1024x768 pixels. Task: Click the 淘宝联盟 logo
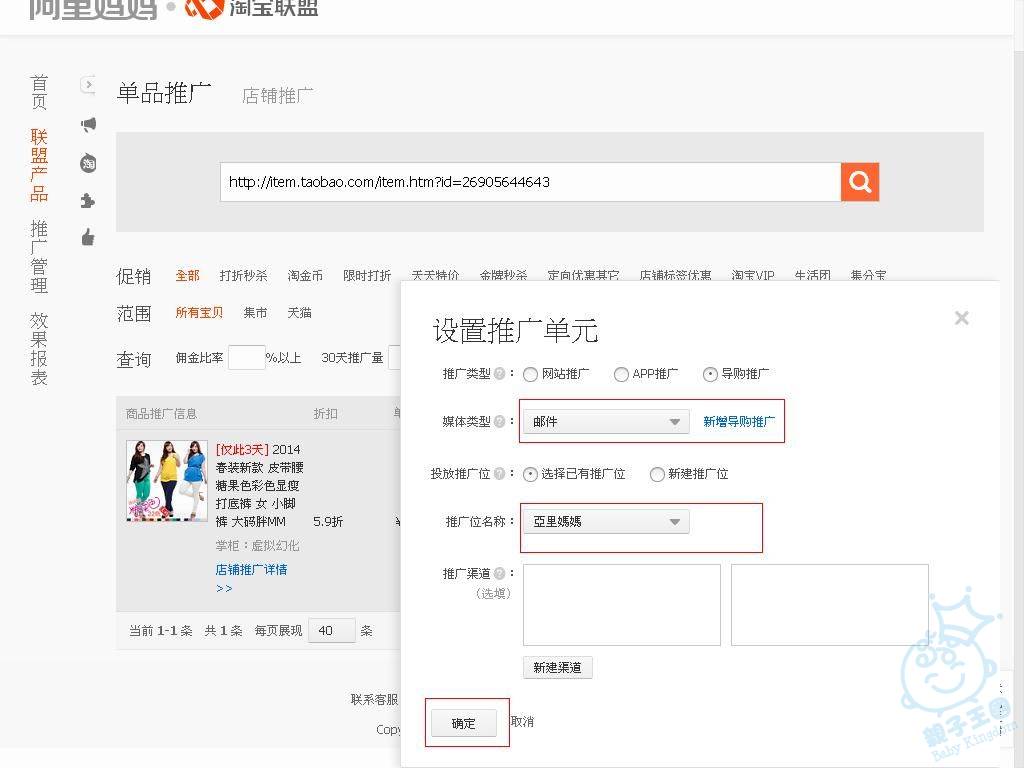pos(251,9)
